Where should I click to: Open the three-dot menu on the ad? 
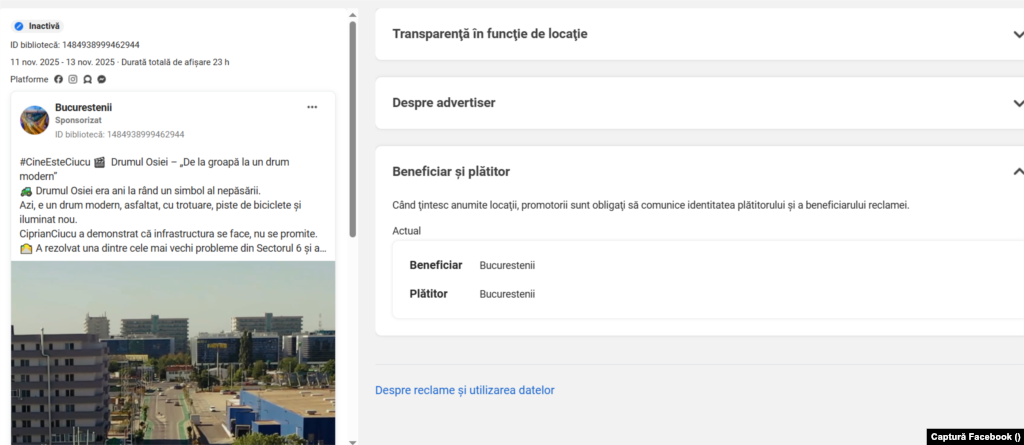point(312,107)
